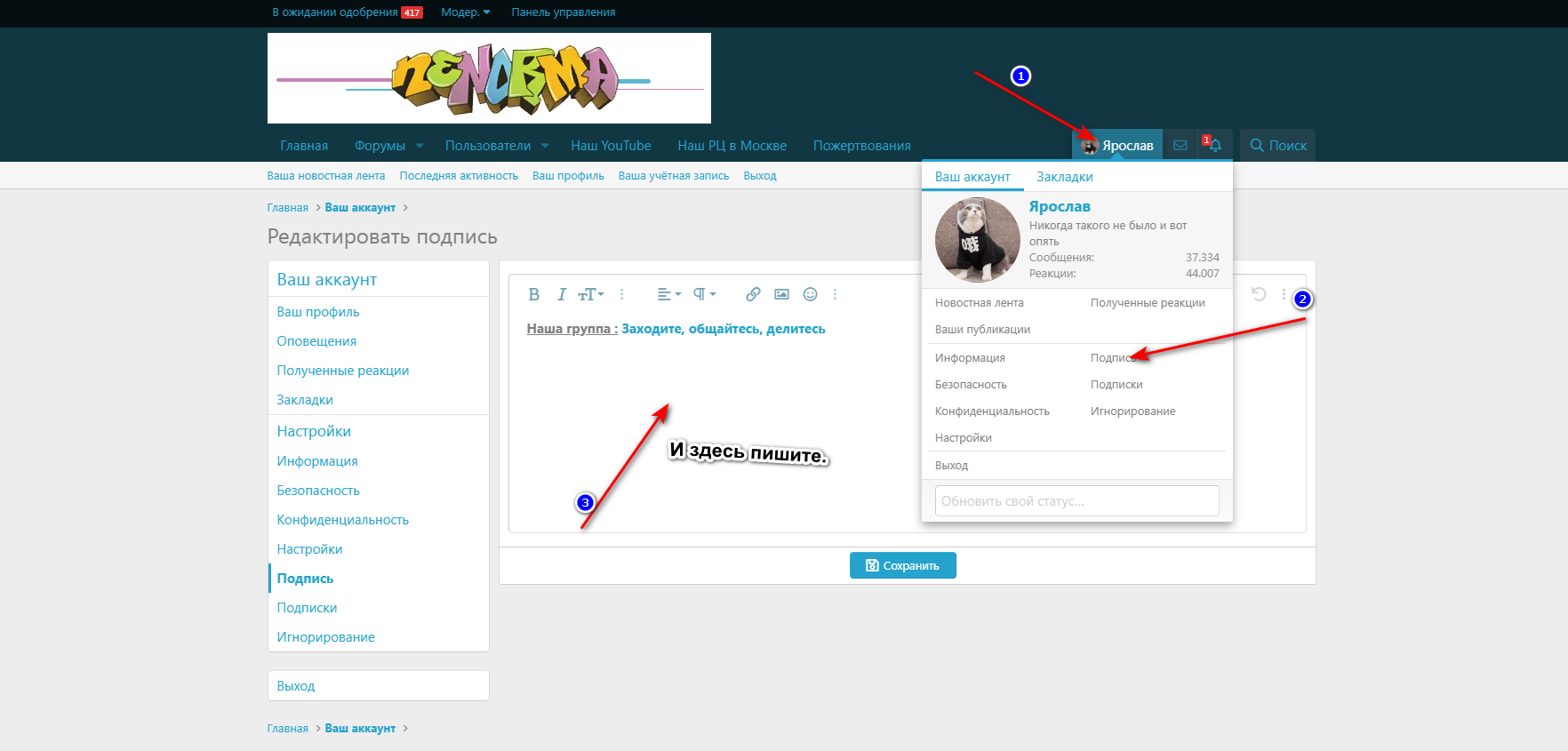The image size is (1568, 751).
Task: Switch to the Закладки tab
Action: (x=1064, y=177)
